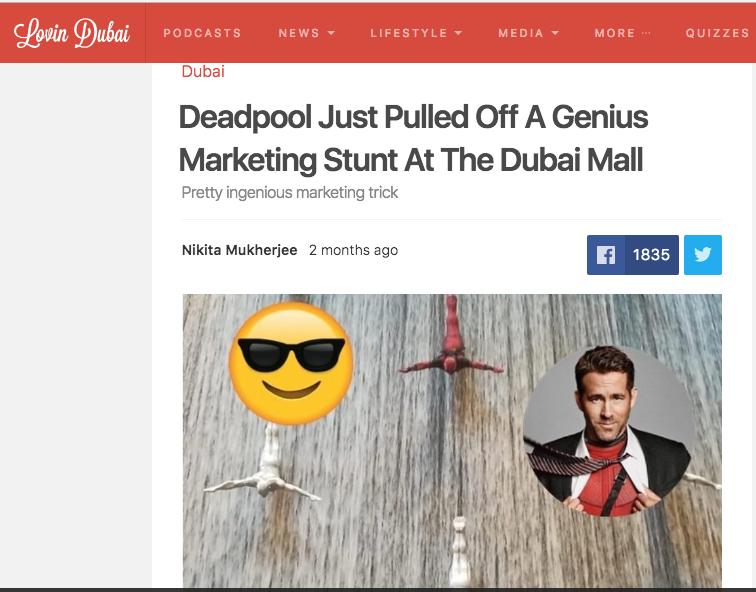
Task: Open the More menu ellipsis
Action: coord(646,33)
